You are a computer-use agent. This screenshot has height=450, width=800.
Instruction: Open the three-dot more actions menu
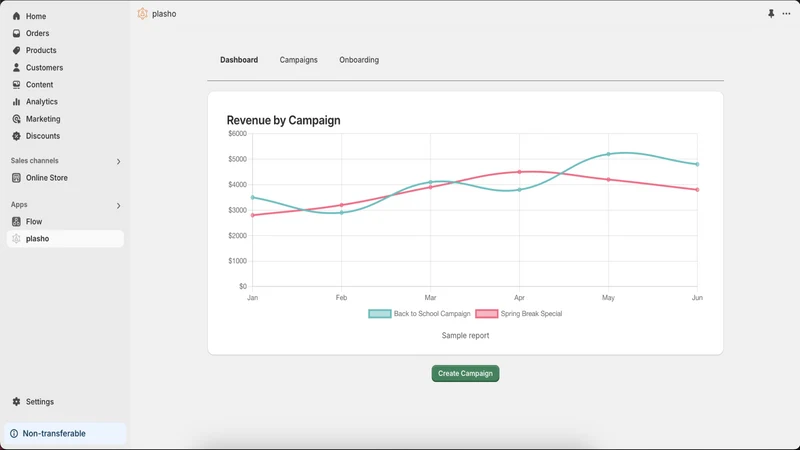(786, 14)
